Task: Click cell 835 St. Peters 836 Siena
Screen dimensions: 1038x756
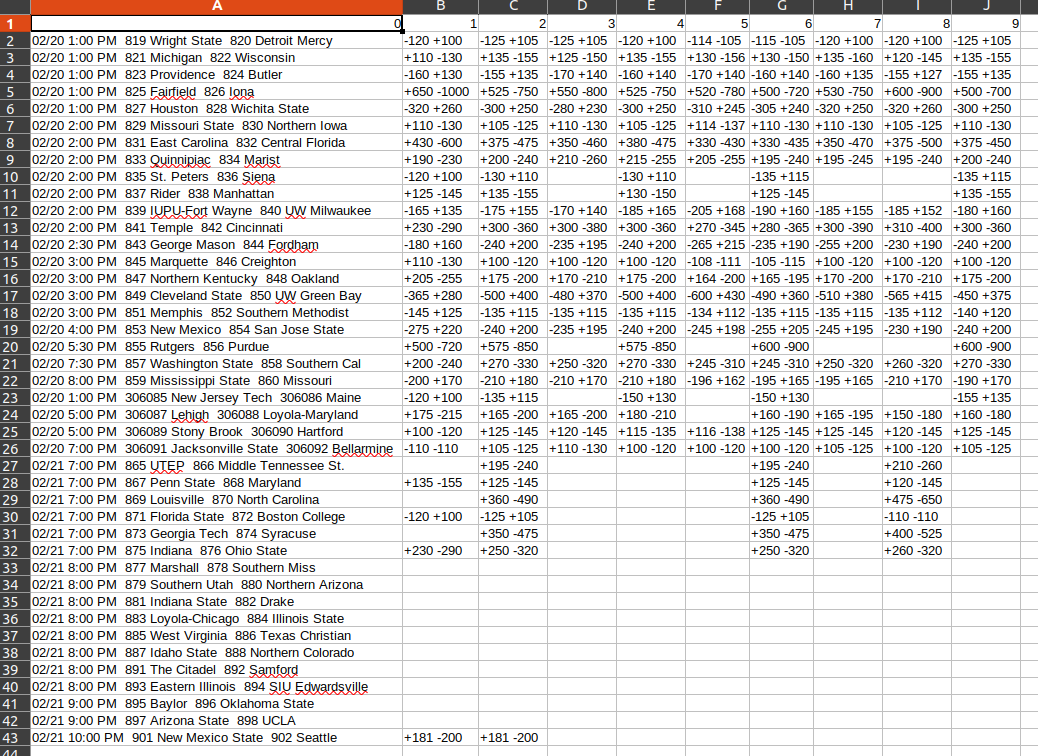Action: pos(216,177)
